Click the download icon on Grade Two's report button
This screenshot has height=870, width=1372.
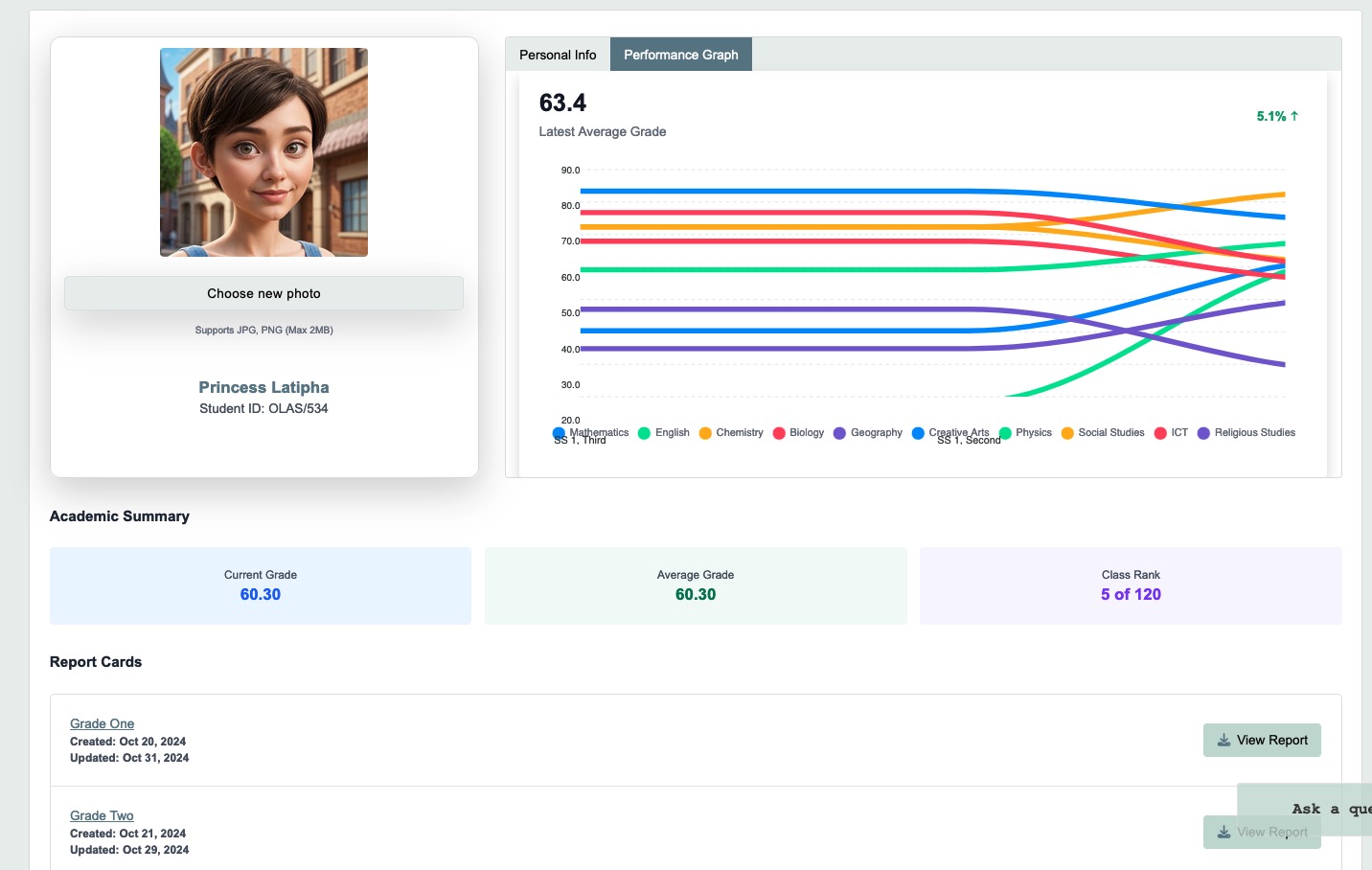coord(1223,833)
